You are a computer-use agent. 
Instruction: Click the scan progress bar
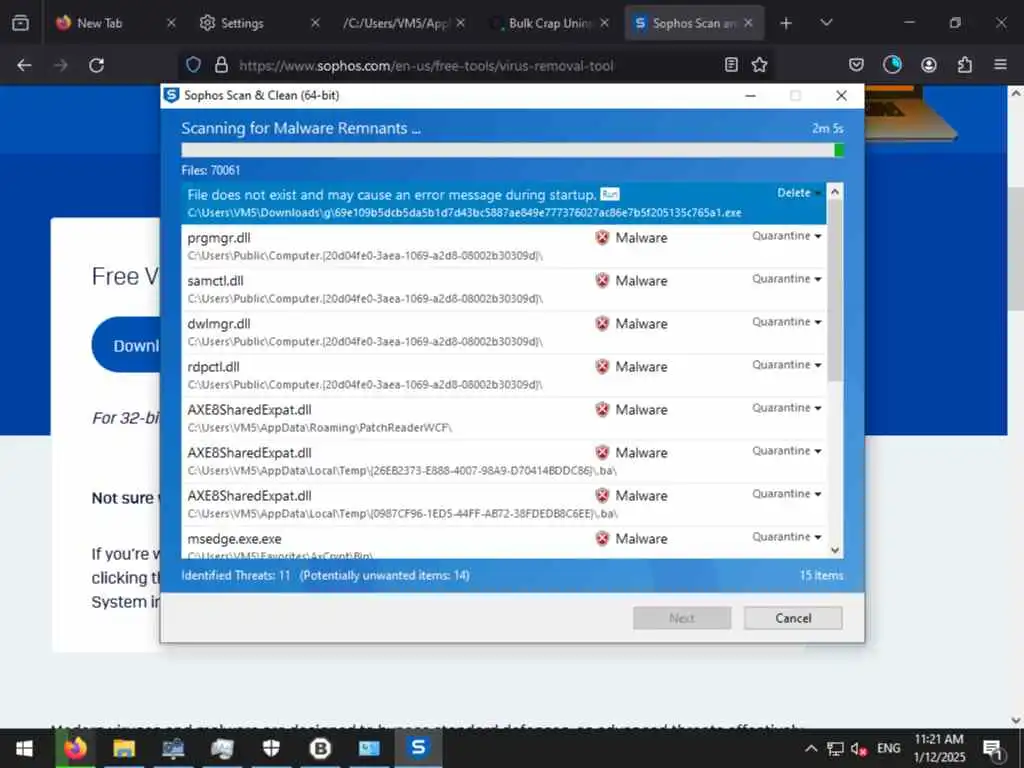click(x=513, y=150)
